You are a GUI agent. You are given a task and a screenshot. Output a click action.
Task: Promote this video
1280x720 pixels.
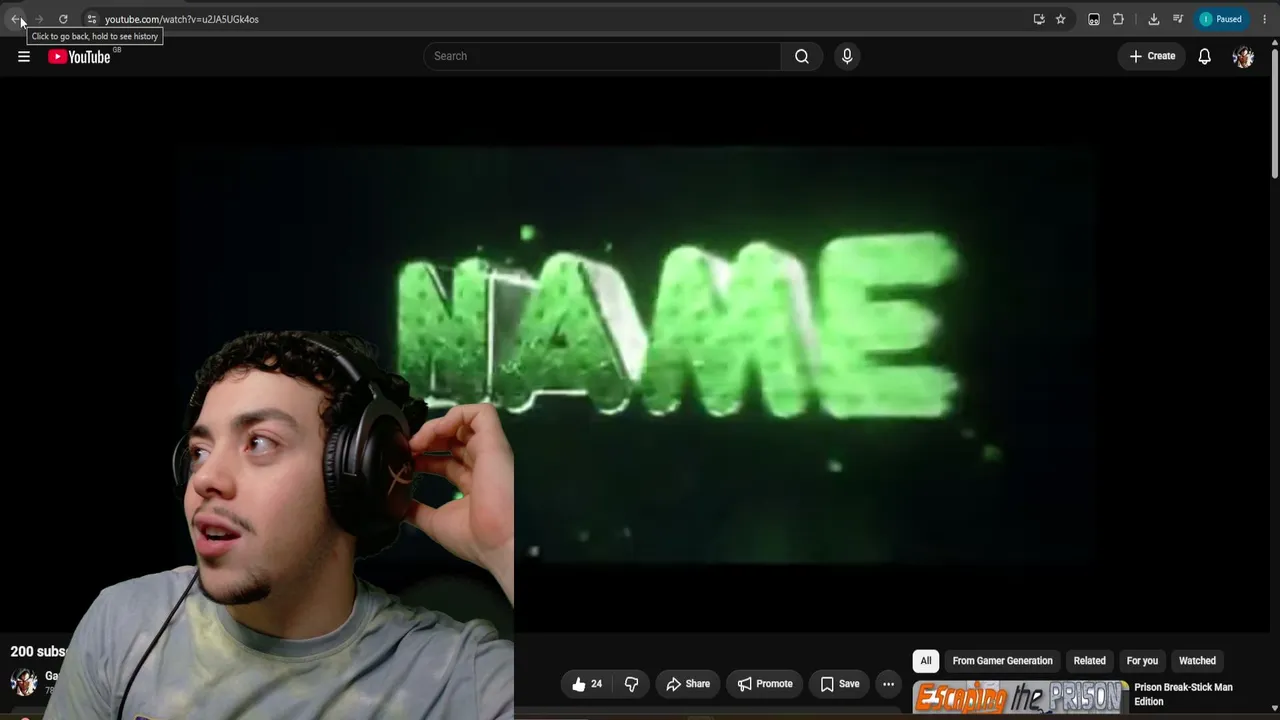tap(765, 684)
